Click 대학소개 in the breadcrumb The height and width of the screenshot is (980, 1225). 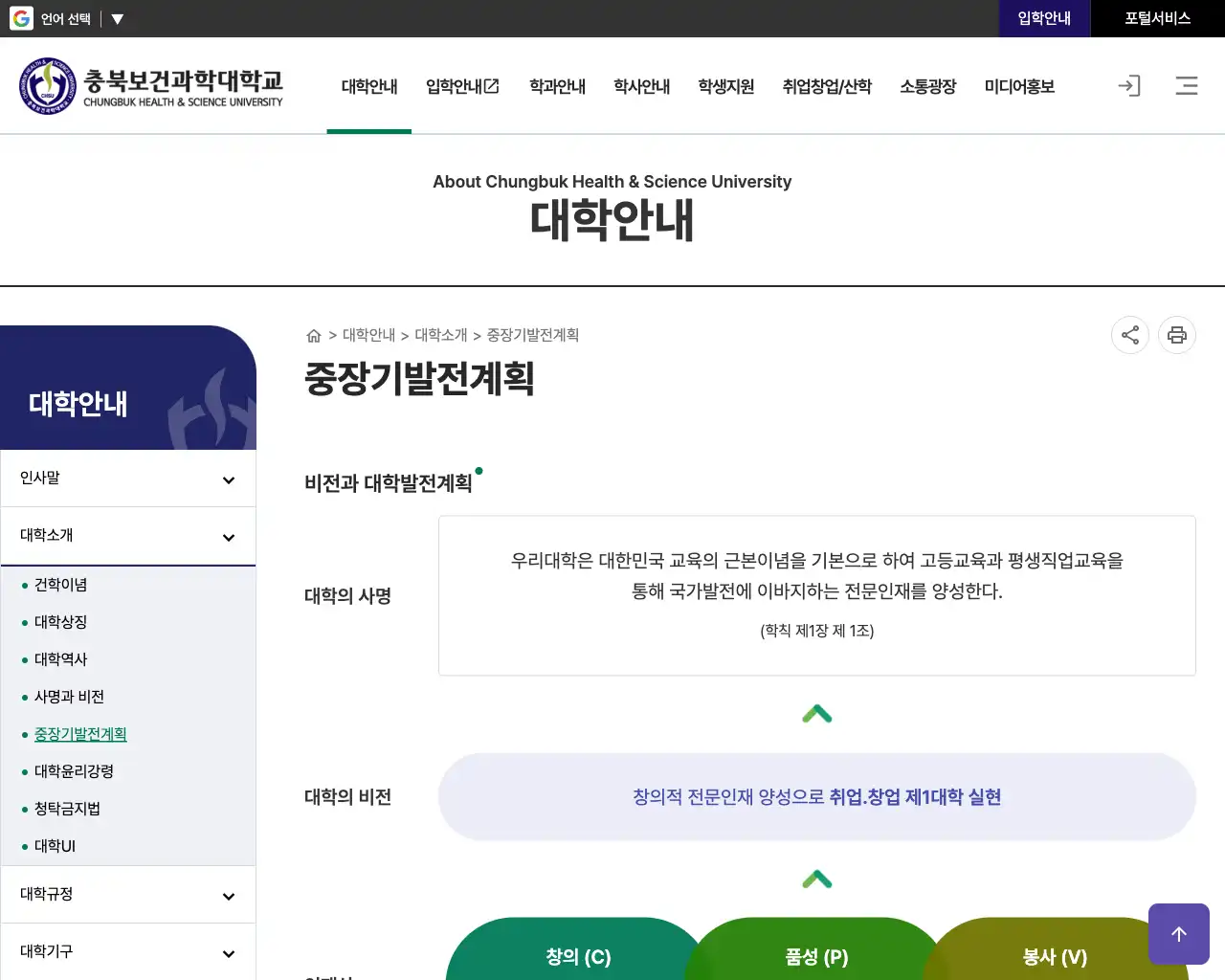(440, 335)
